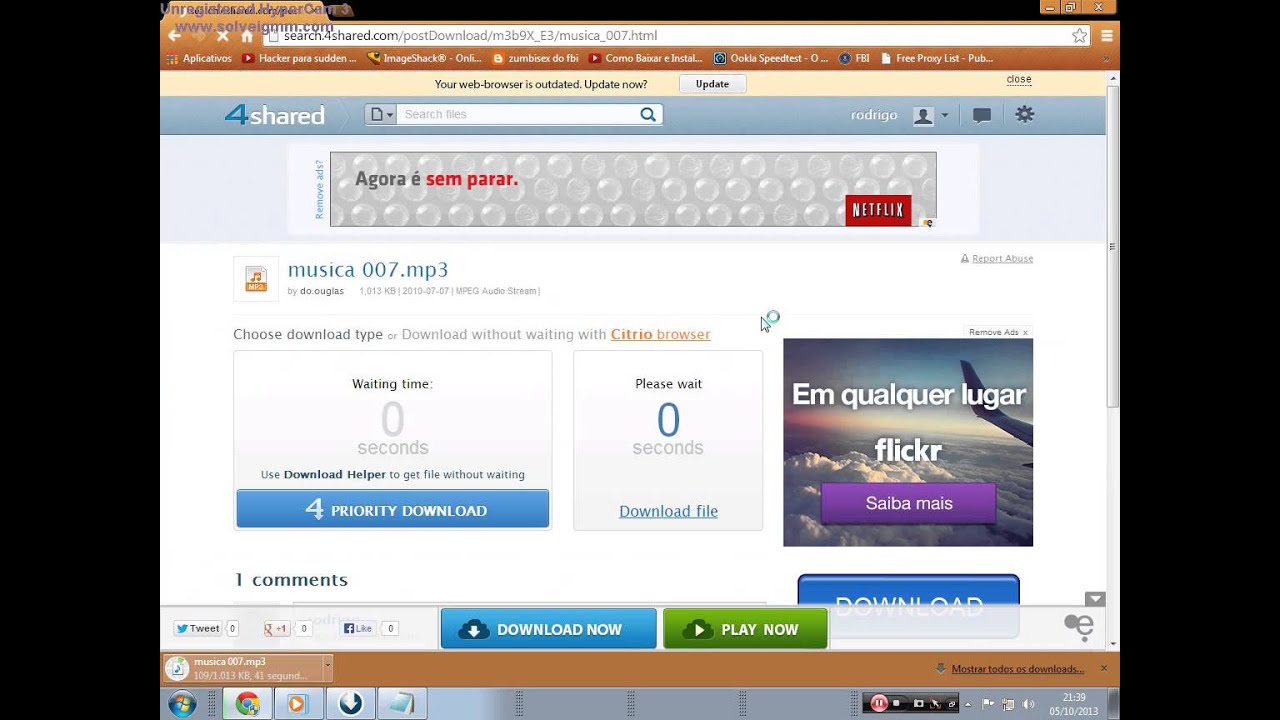
Task: Click the Tweet button
Action: coord(198,629)
